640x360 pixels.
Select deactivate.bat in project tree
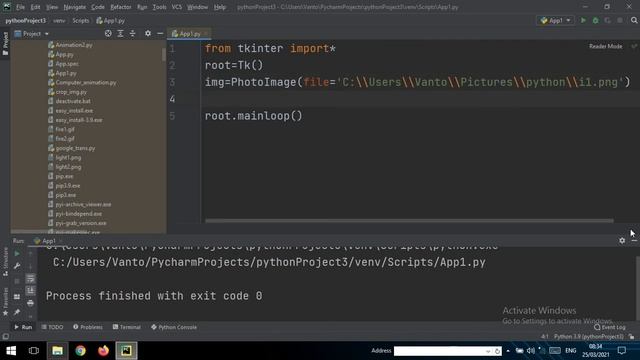point(69,101)
